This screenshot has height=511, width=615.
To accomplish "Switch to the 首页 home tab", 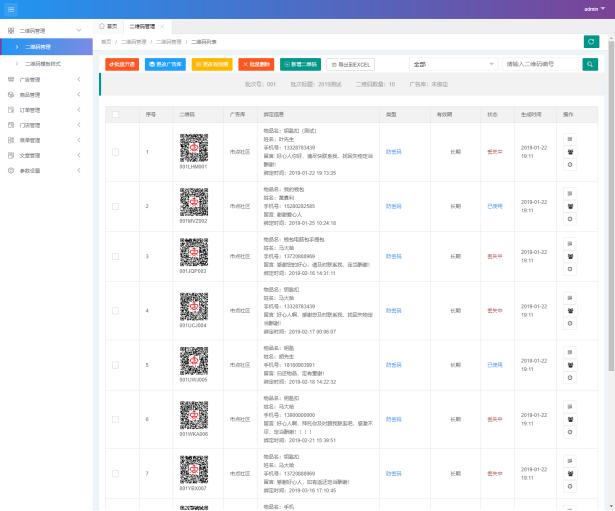I will [x=108, y=26].
